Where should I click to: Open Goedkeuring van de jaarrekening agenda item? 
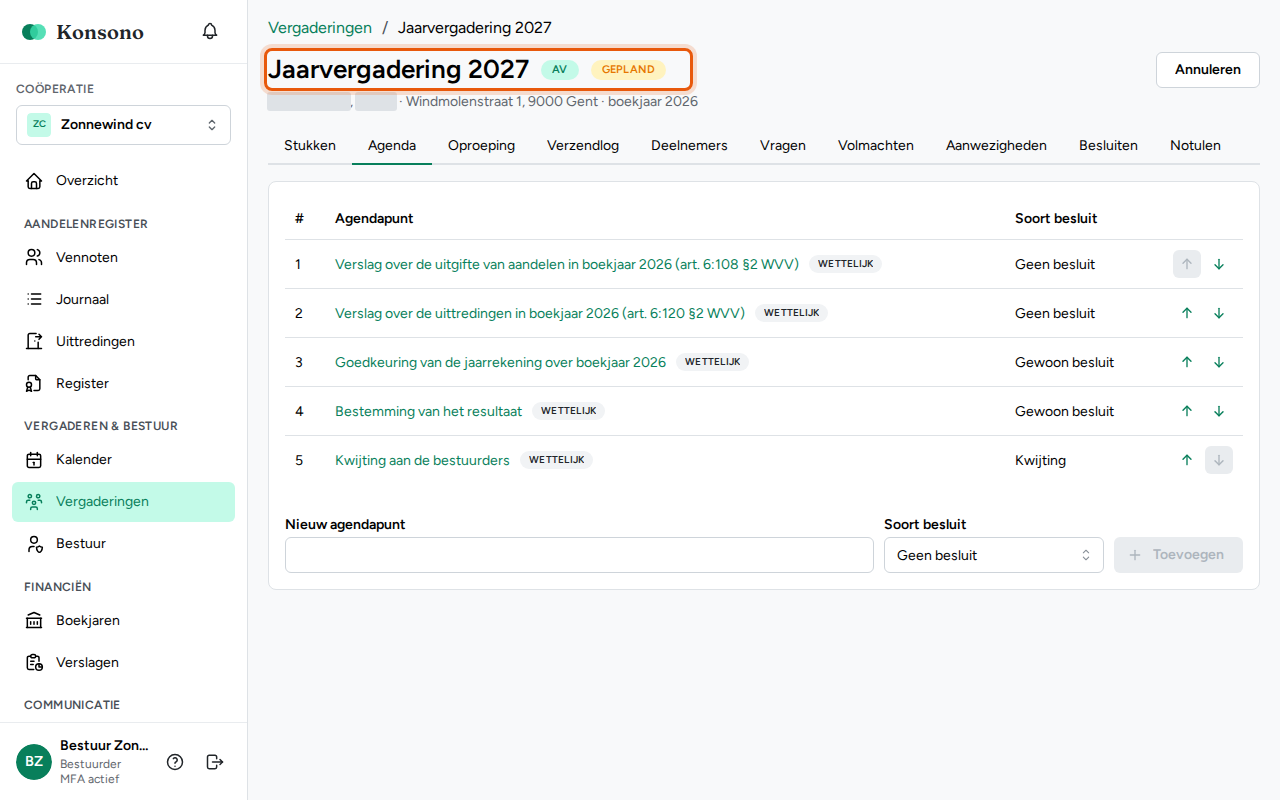[500, 362]
